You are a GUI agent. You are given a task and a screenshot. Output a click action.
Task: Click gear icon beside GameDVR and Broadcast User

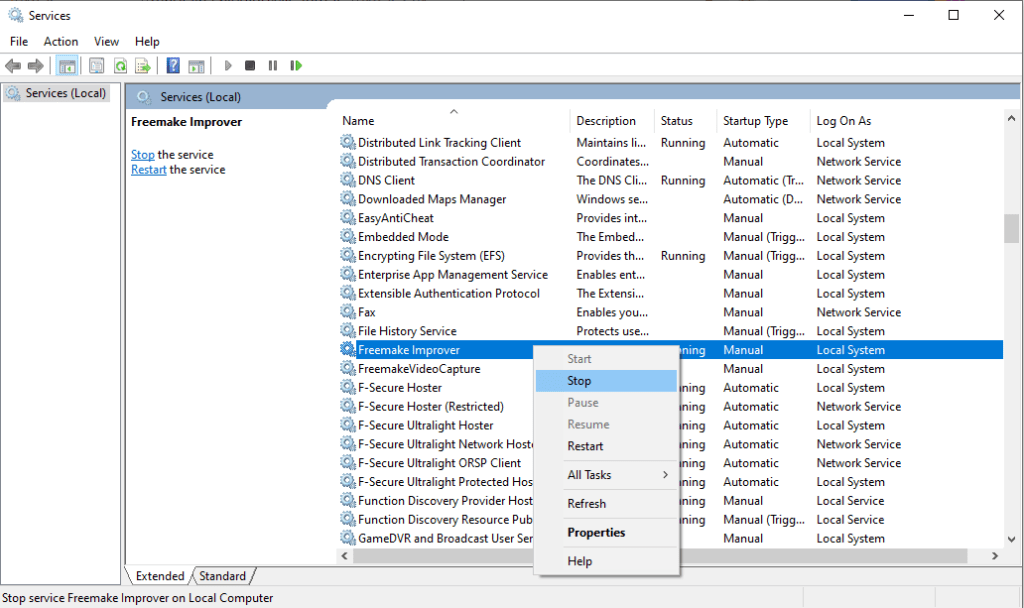(x=348, y=538)
